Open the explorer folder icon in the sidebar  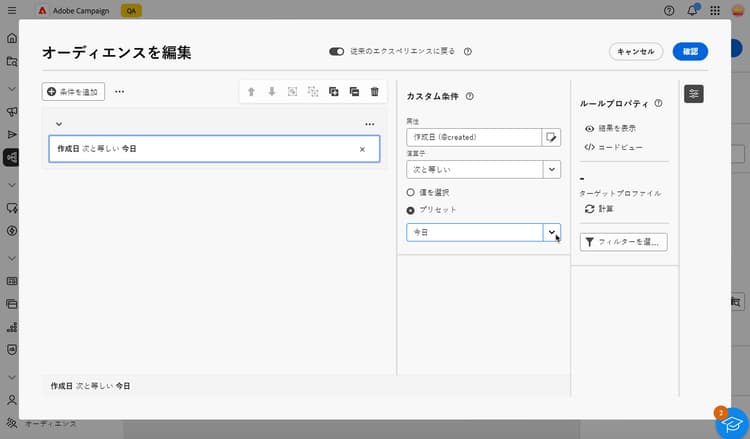(12, 61)
